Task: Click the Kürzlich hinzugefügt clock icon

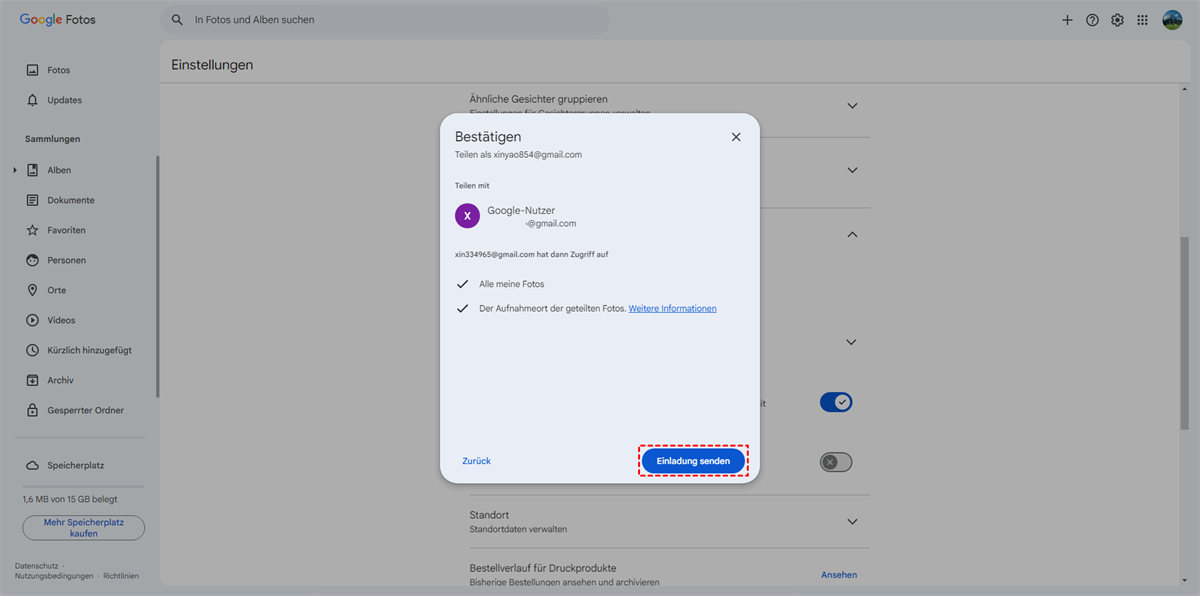Action: coord(33,350)
